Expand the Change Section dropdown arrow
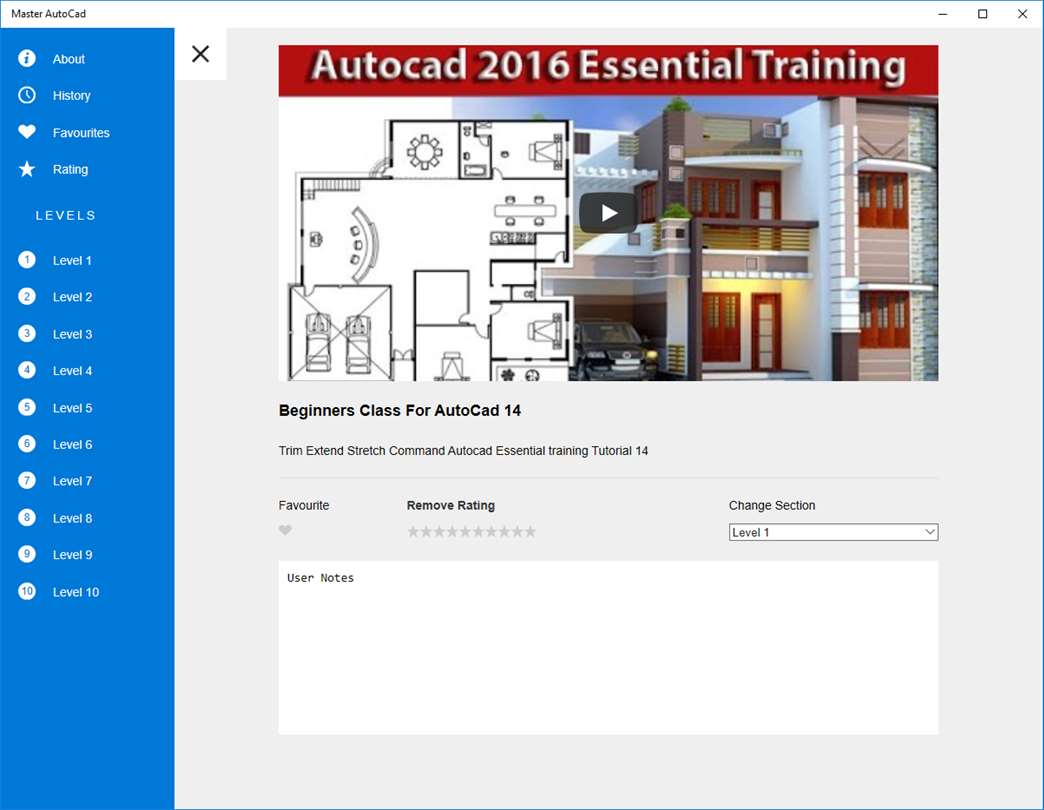This screenshot has width=1044, height=810. point(929,532)
